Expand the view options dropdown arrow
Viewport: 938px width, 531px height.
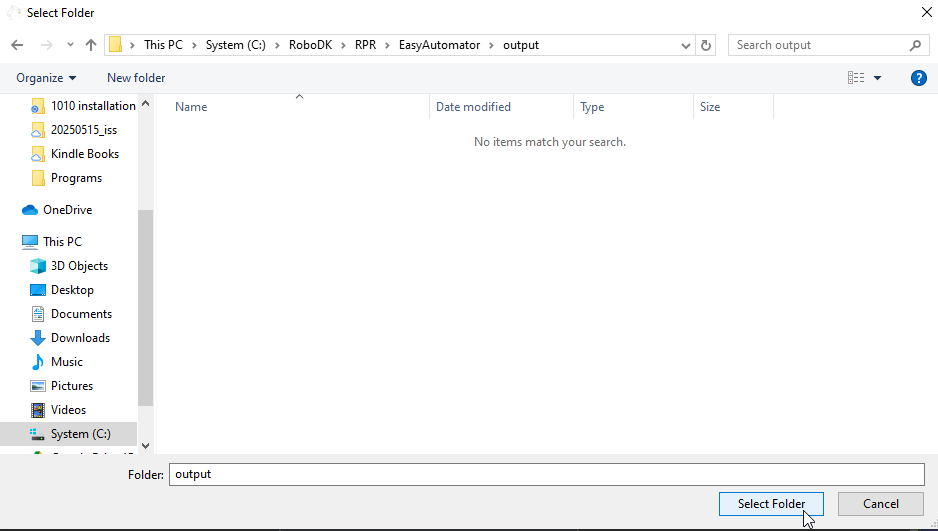[878, 78]
